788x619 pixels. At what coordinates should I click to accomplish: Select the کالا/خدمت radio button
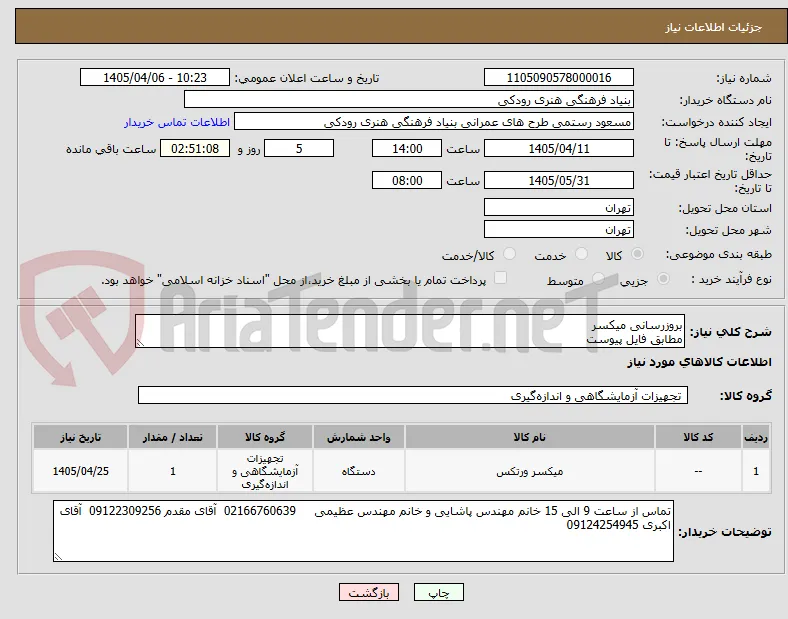509,254
